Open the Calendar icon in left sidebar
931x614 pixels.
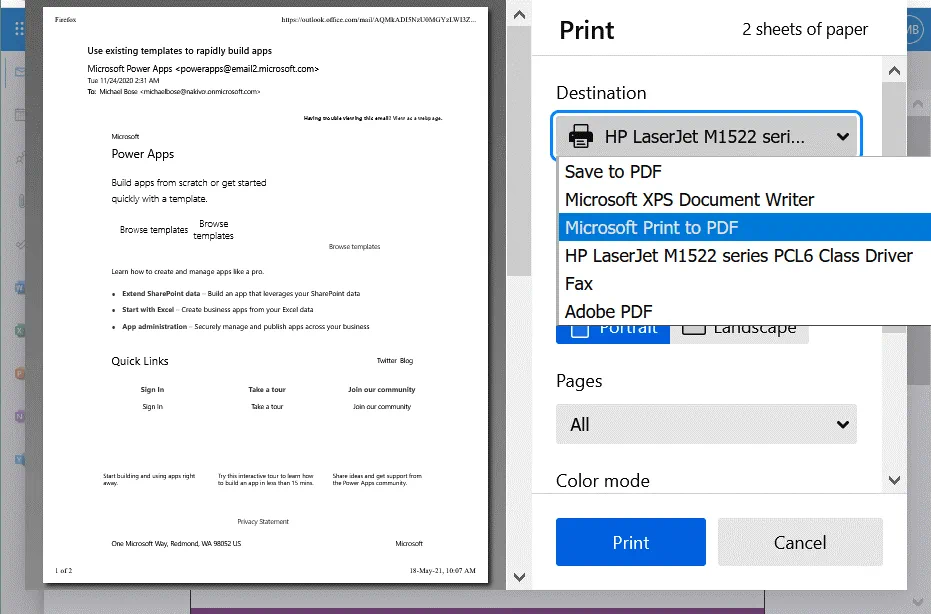click(20, 115)
